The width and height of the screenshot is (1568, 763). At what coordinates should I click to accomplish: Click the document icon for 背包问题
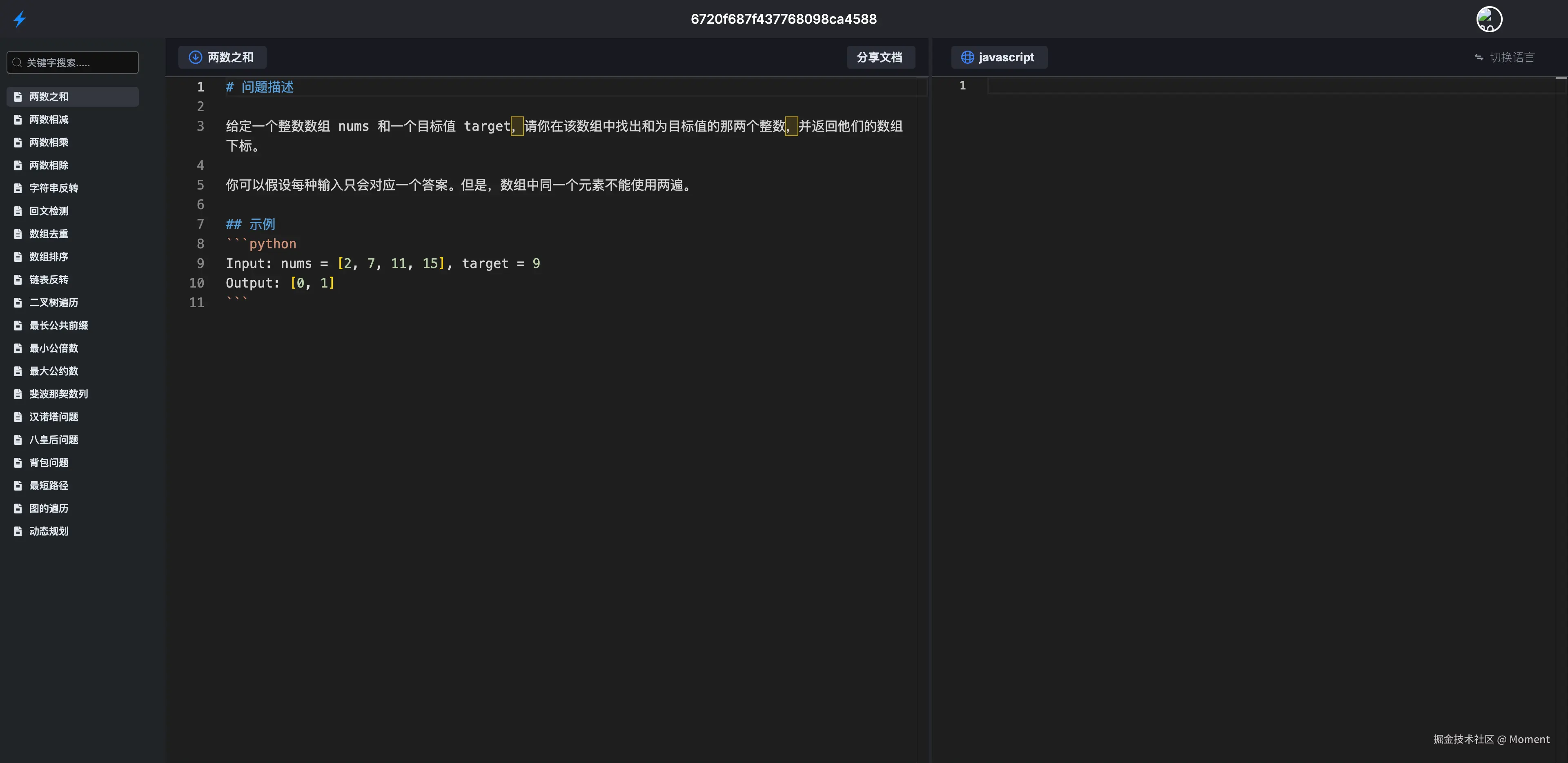[18, 463]
